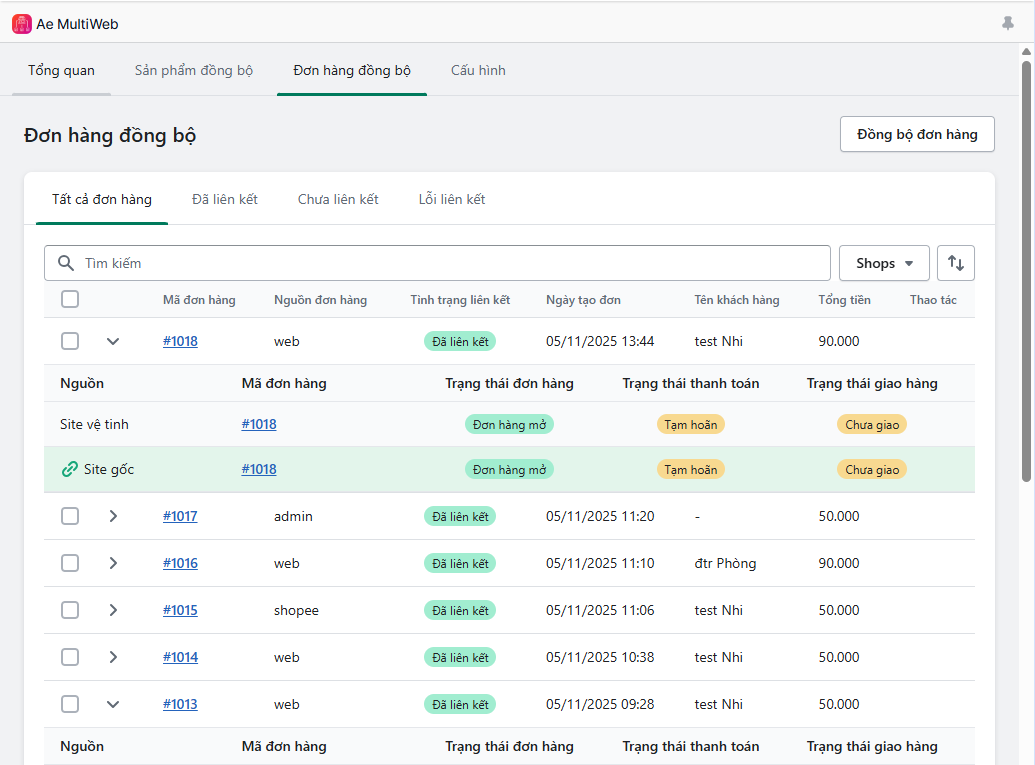Open the Sản phẩm đồng bộ tab
This screenshot has width=1035, height=765.
point(194,70)
